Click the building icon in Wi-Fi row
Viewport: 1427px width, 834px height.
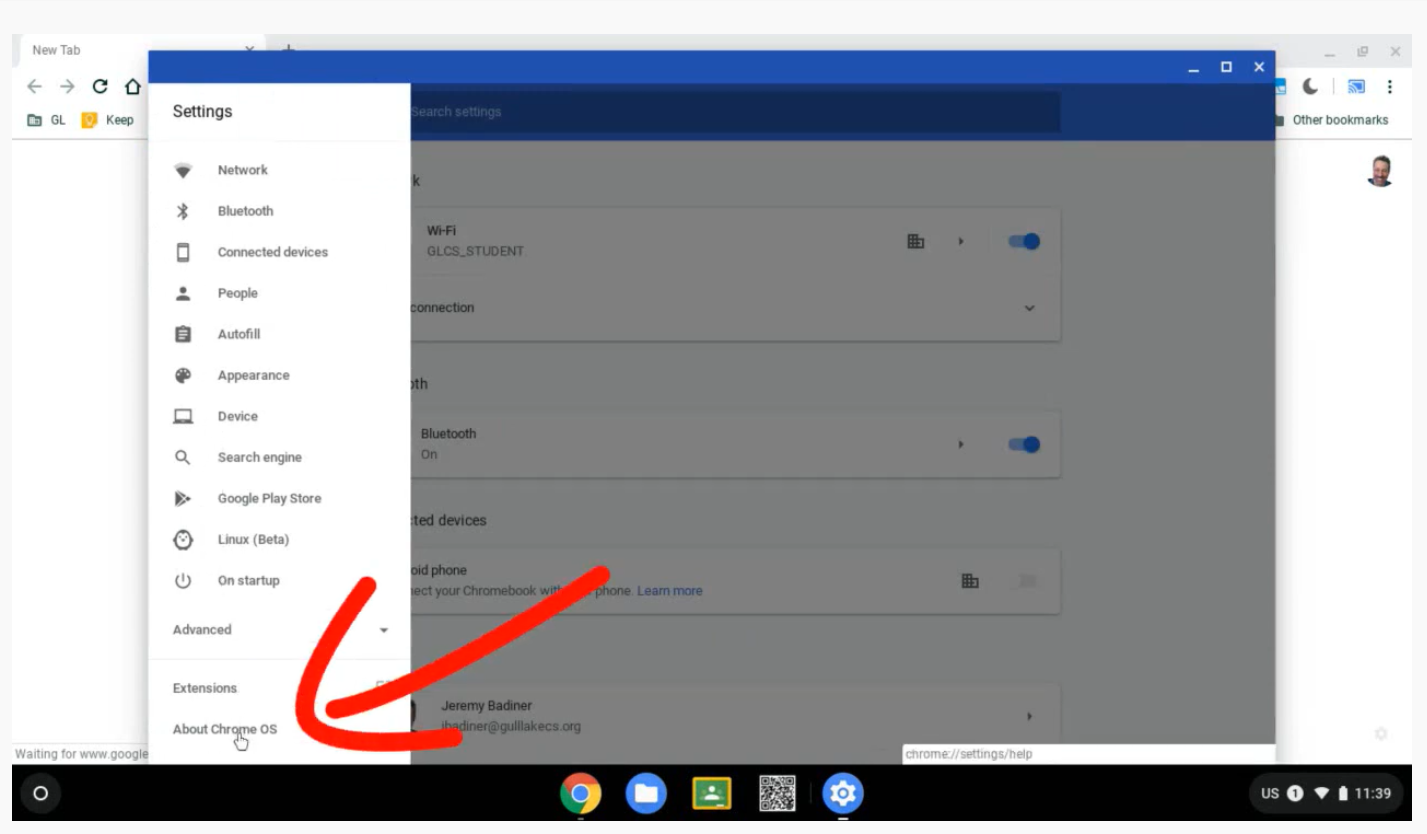(x=915, y=241)
